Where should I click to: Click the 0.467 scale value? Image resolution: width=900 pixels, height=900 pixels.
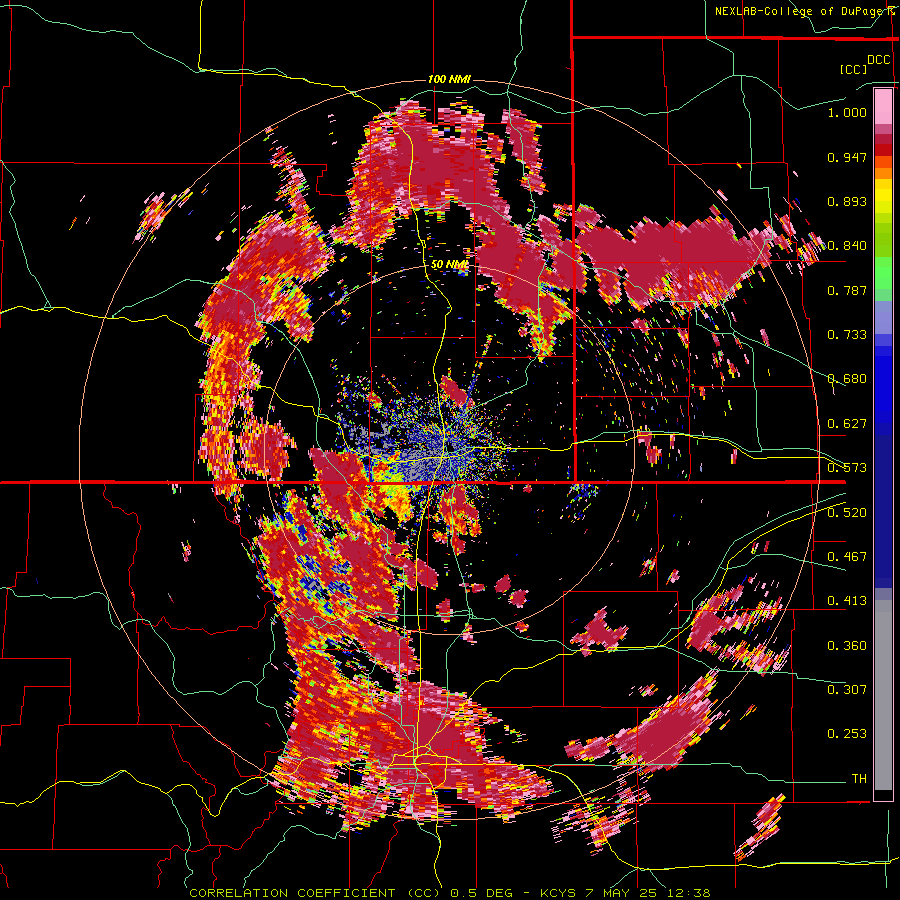coord(847,557)
